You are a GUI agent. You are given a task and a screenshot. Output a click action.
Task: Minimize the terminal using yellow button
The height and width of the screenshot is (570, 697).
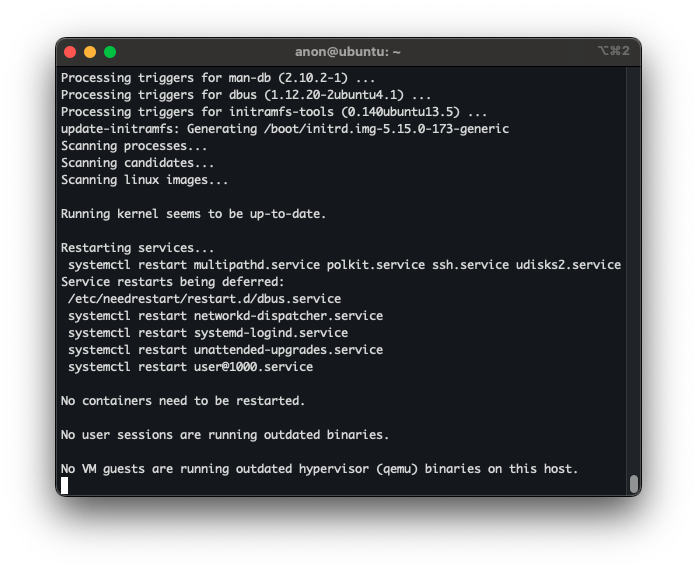[90, 51]
